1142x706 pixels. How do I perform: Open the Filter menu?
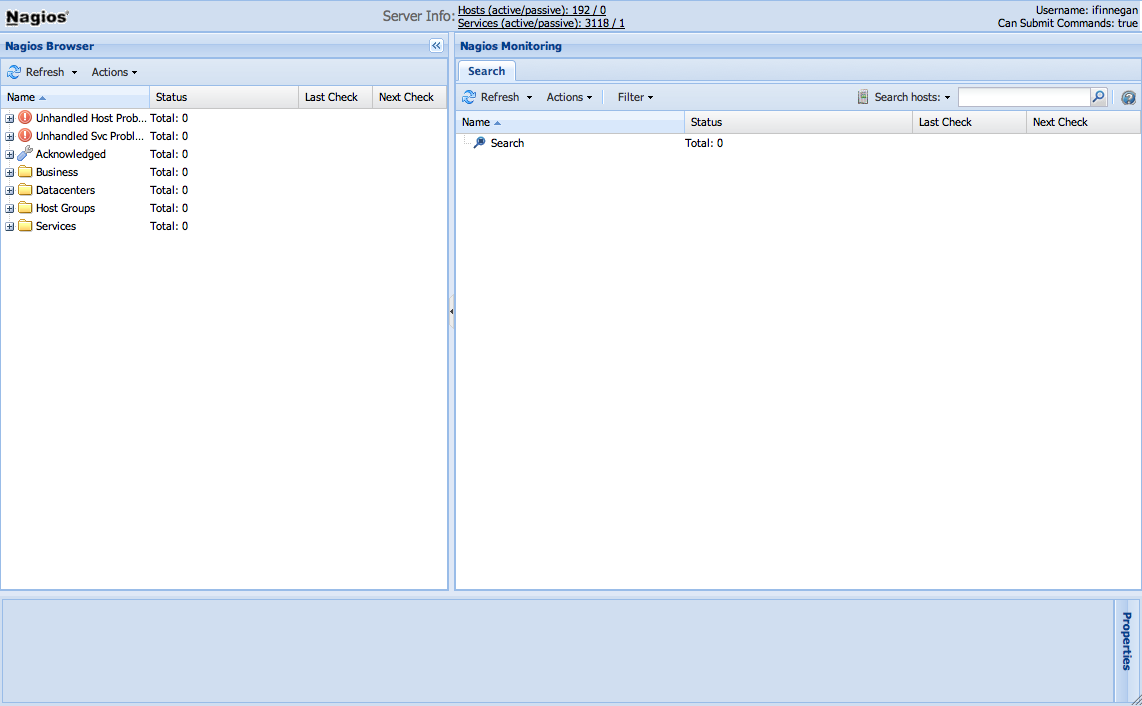coord(635,97)
